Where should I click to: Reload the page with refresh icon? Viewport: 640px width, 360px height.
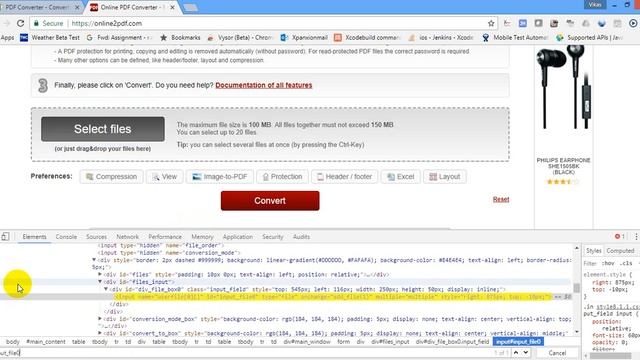[x=20, y=24]
